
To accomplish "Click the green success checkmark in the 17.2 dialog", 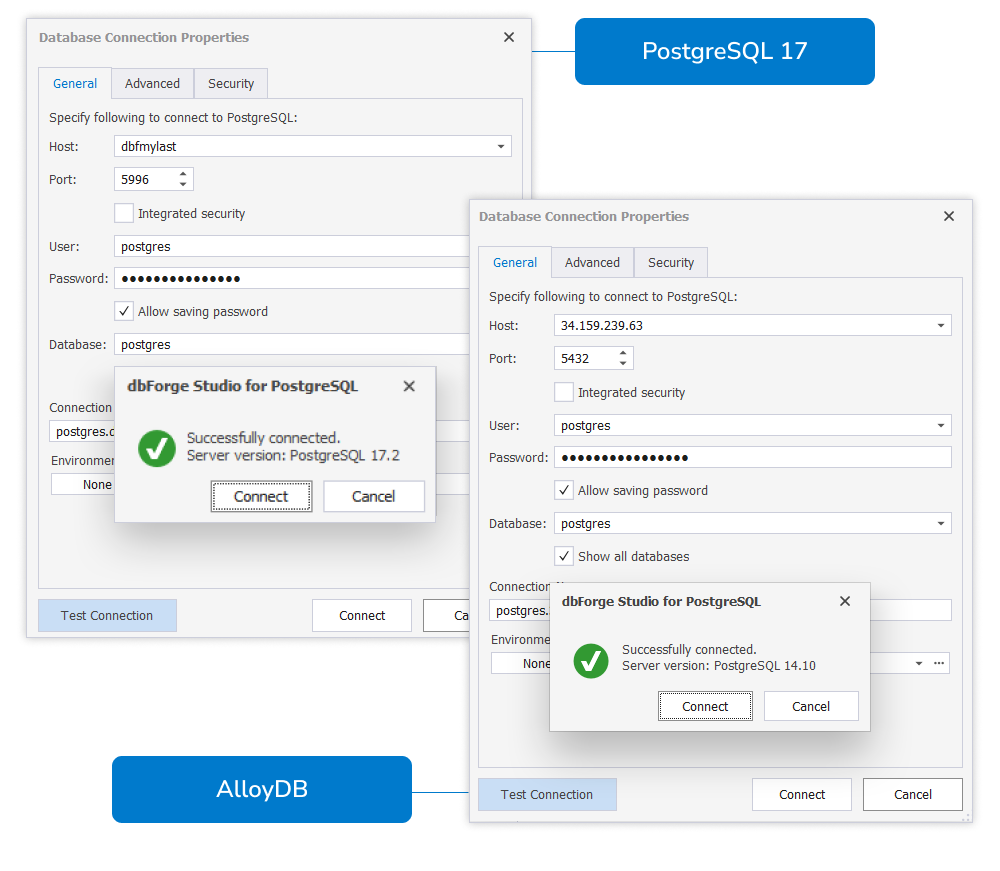I will [x=157, y=448].
